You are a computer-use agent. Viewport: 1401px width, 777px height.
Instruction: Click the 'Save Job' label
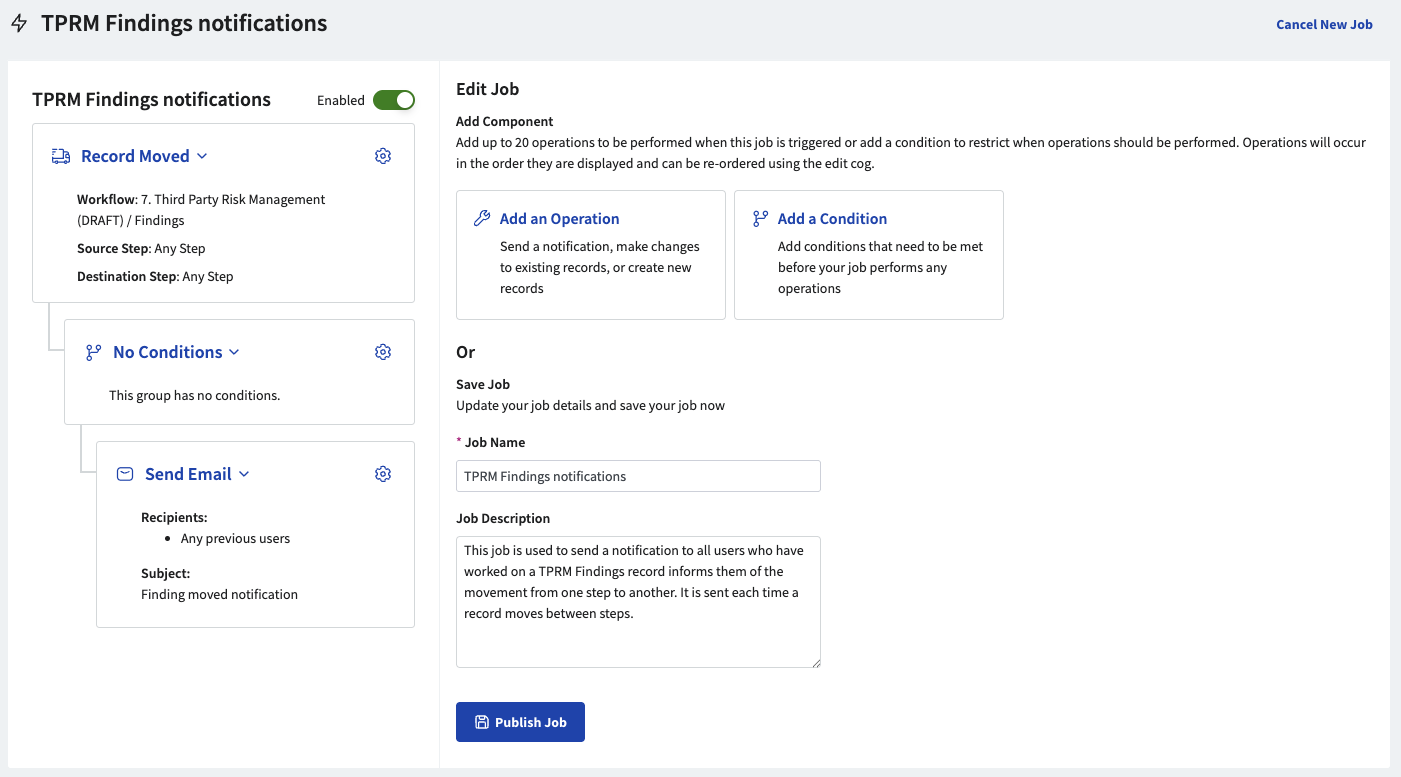483,384
